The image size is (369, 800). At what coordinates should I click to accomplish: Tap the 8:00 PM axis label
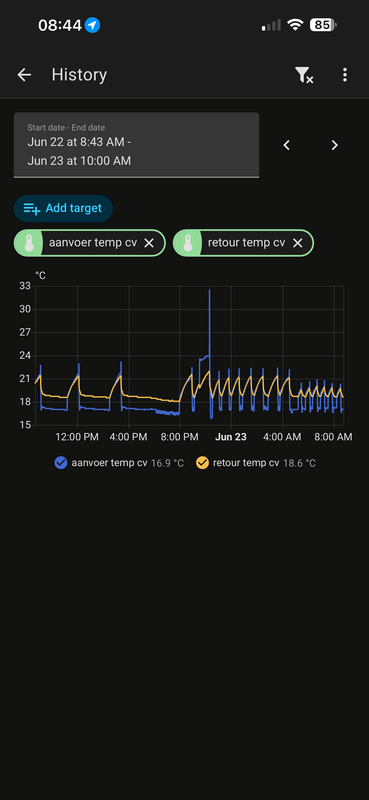pos(179,437)
